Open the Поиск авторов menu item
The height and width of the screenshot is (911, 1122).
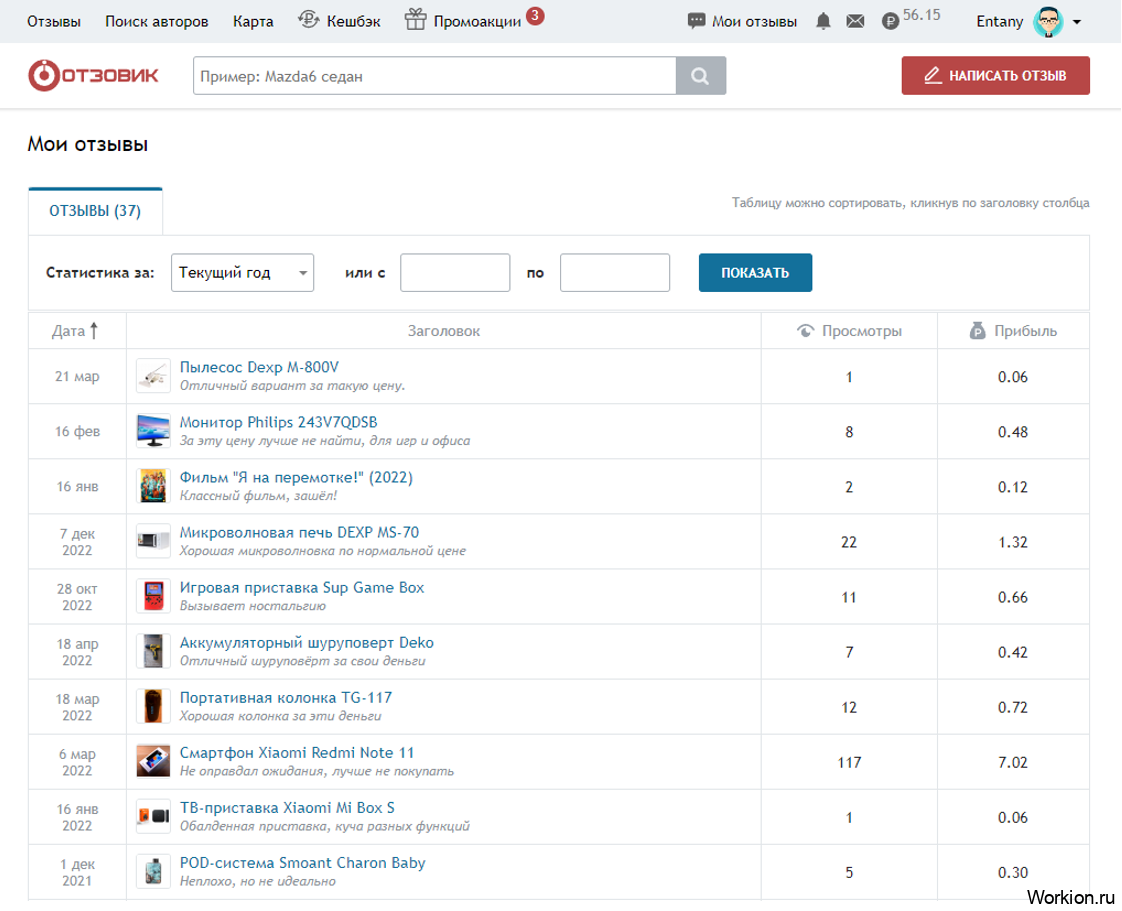tap(157, 21)
